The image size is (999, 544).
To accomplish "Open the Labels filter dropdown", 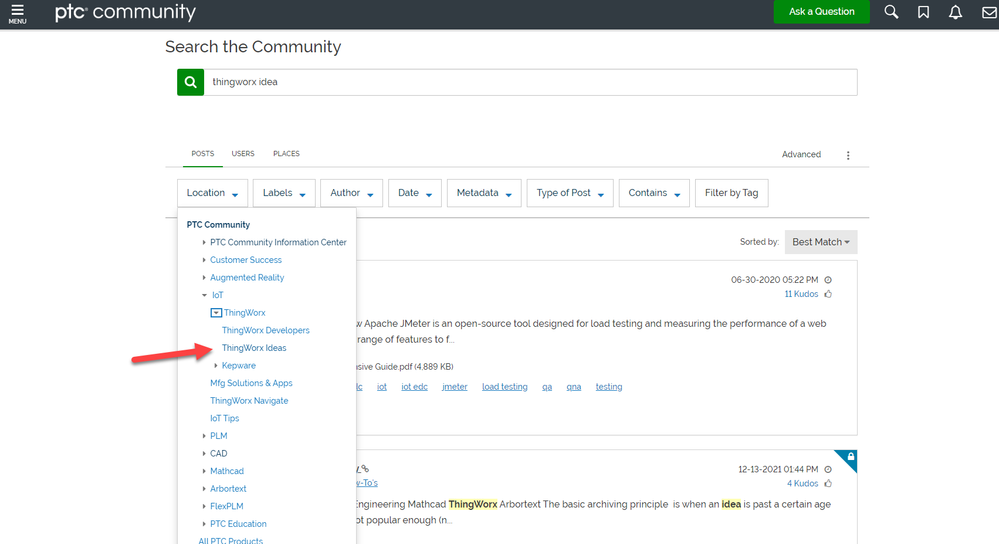I will pos(284,193).
